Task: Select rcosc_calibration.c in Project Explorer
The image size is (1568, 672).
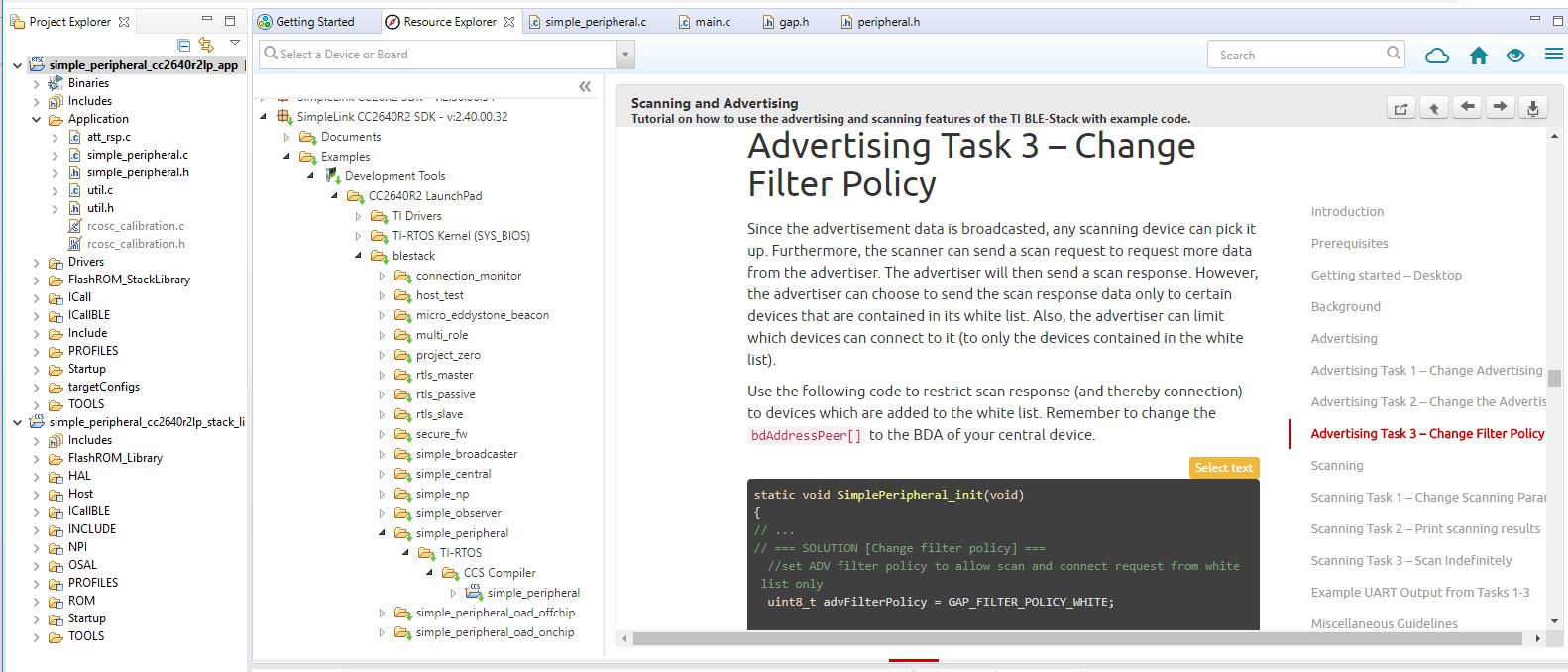Action: [x=135, y=226]
